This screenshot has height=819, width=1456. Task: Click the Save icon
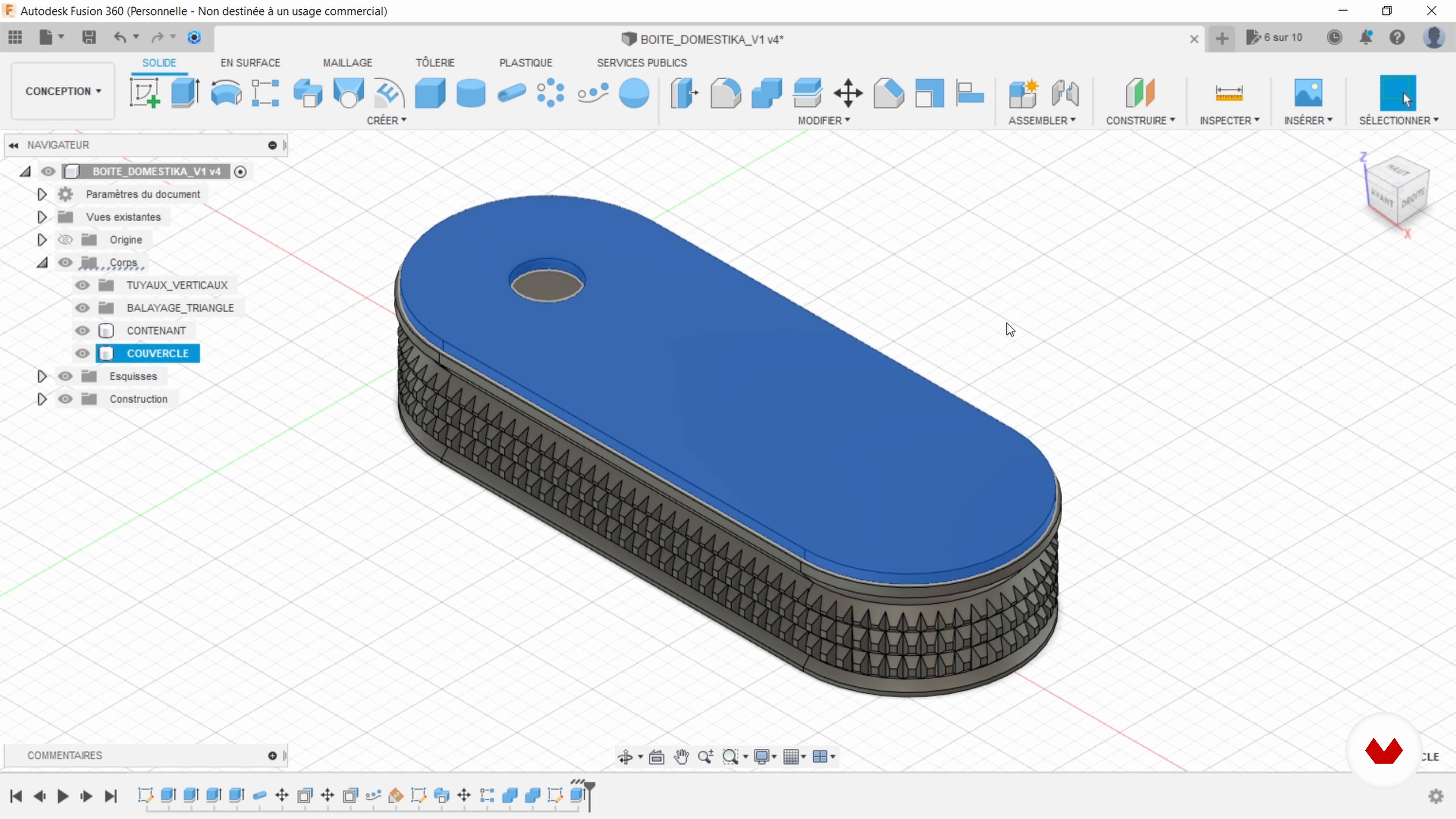pyautogui.click(x=89, y=37)
